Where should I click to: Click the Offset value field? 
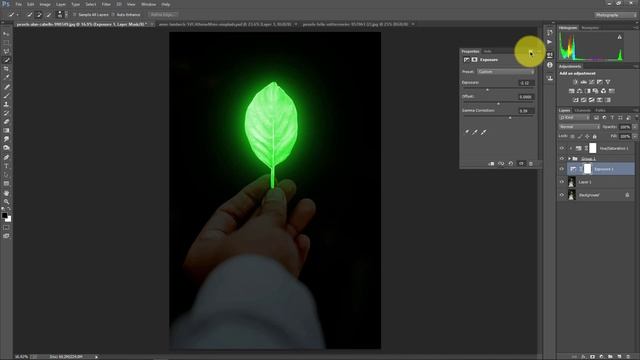tap(526, 97)
